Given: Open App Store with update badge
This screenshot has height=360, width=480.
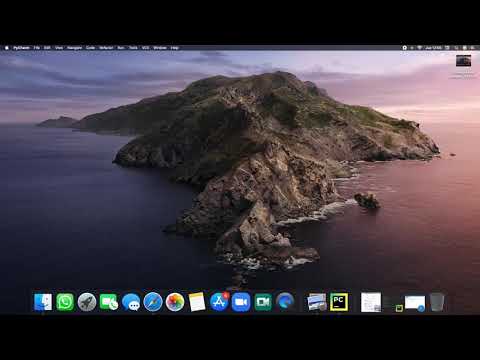Looking at the screenshot, I should (x=219, y=302).
